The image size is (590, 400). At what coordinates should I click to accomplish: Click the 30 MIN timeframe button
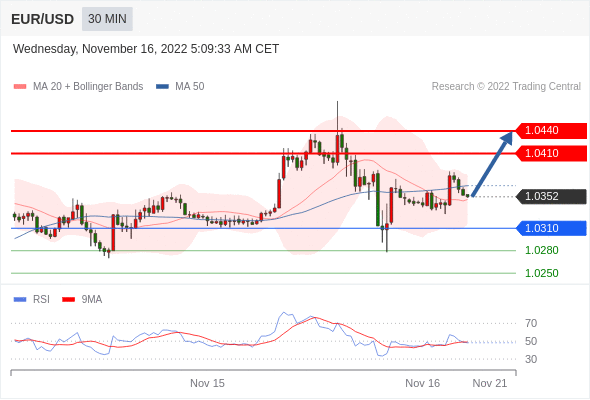click(x=107, y=19)
